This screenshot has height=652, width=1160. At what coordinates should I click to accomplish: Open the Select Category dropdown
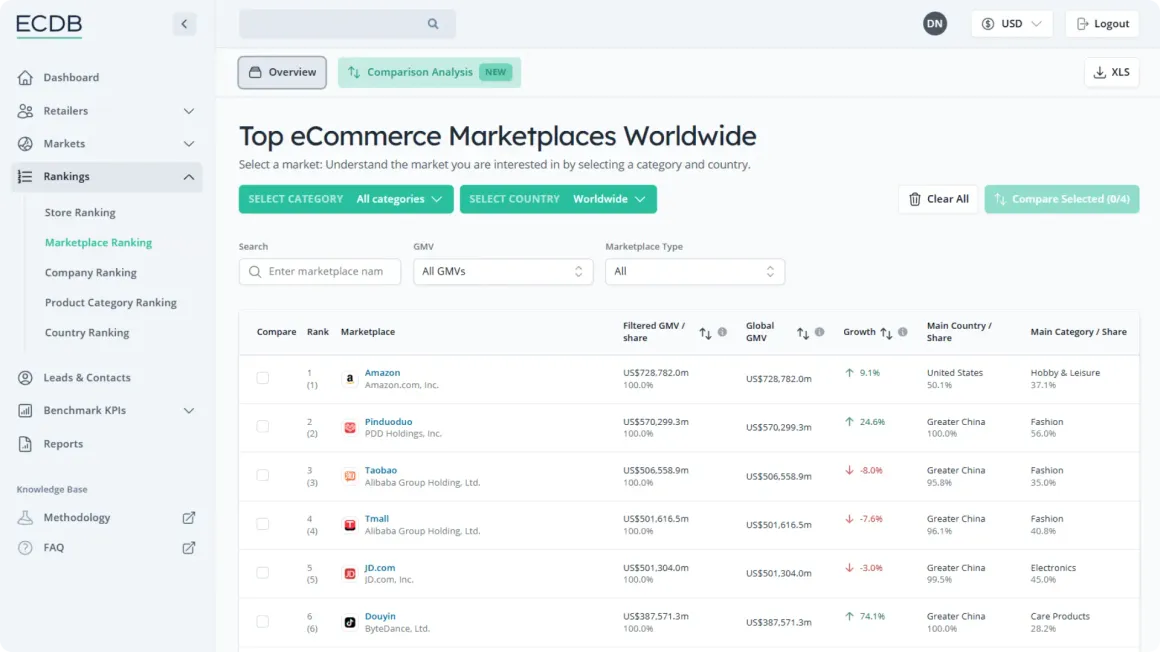[345, 199]
